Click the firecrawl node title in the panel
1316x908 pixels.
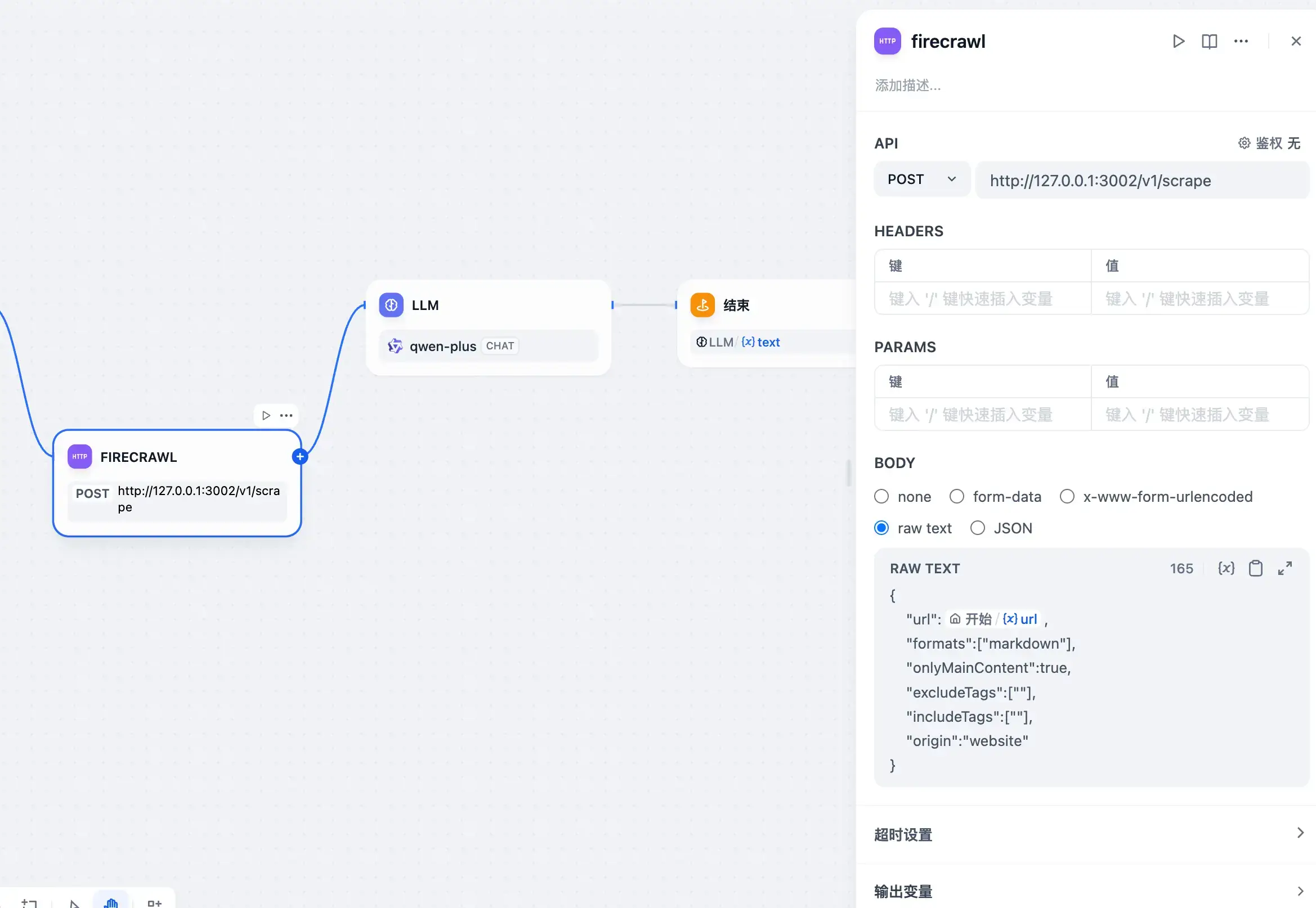tap(948, 42)
